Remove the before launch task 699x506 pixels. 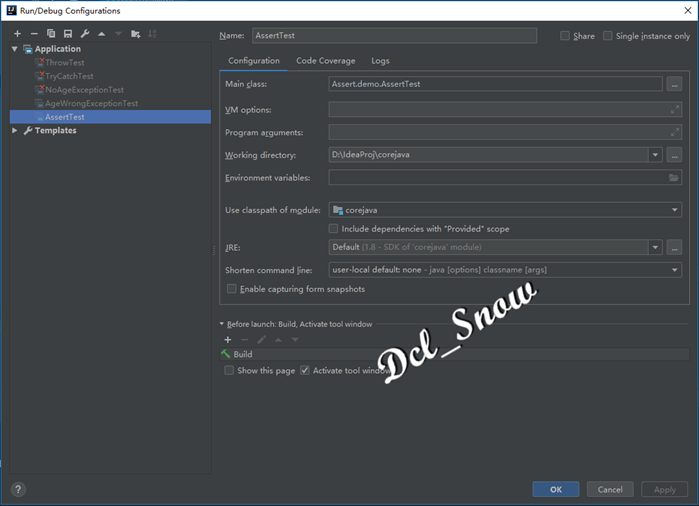pyautogui.click(x=244, y=340)
